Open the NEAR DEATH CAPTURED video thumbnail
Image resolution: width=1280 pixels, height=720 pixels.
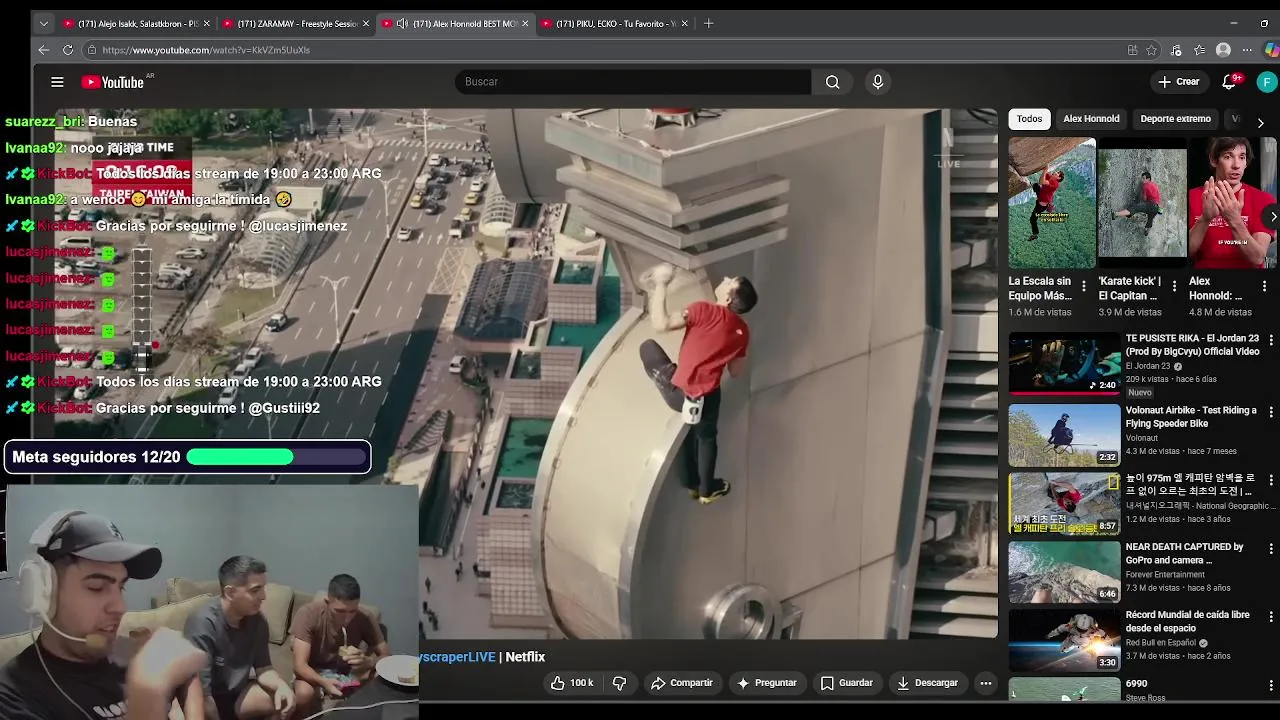click(1064, 571)
